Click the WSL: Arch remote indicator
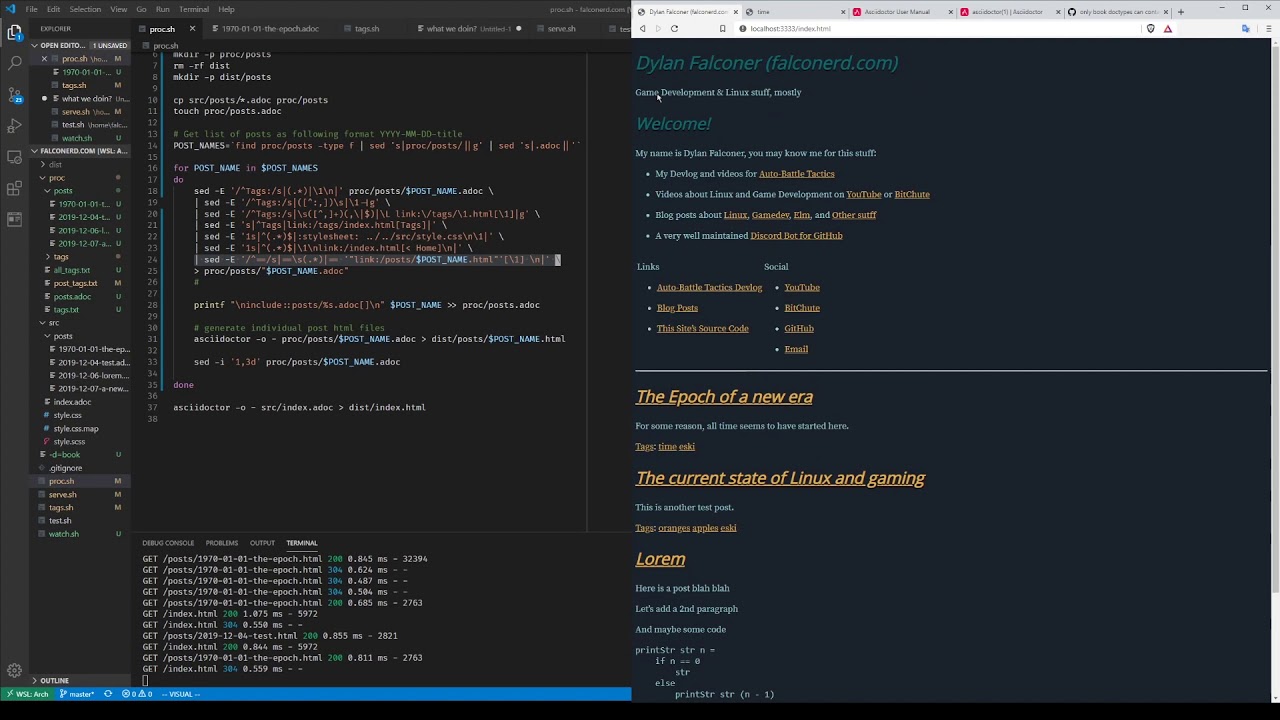Screen dimensions: 1280x720 25,694
